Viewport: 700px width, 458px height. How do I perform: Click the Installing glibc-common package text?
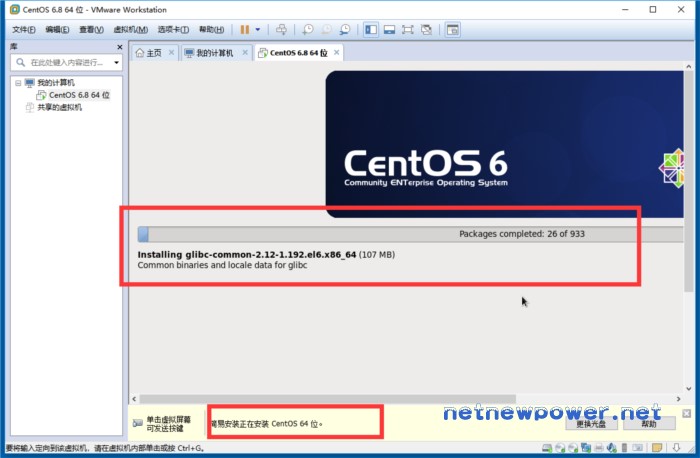pyautogui.click(x=266, y=254)
